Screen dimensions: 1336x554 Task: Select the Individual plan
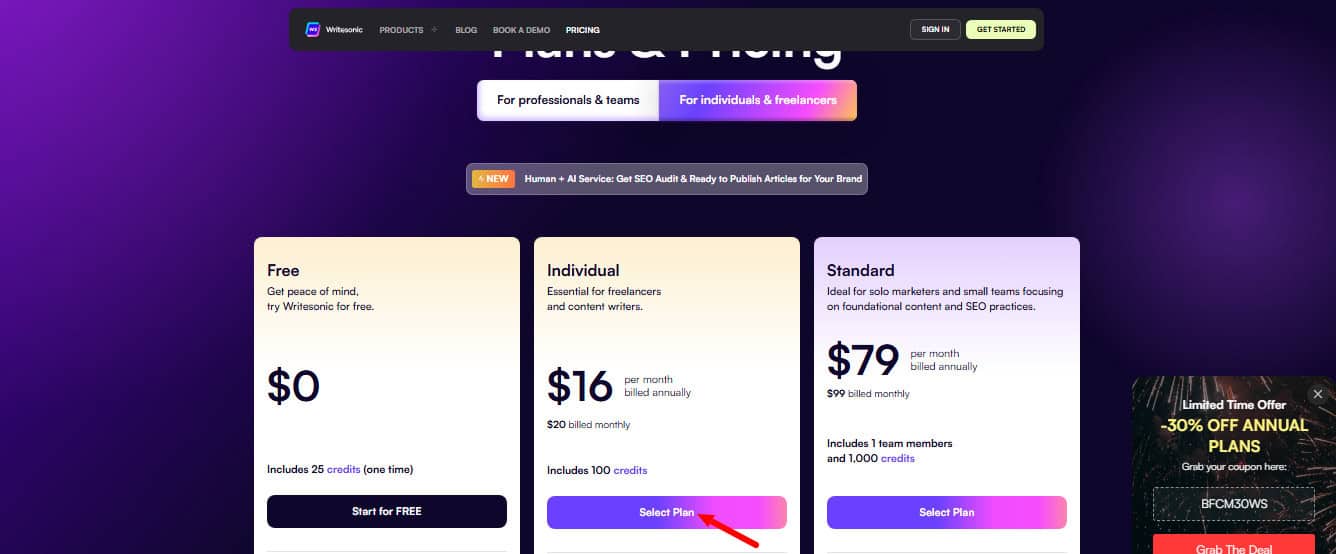[666, 512]
